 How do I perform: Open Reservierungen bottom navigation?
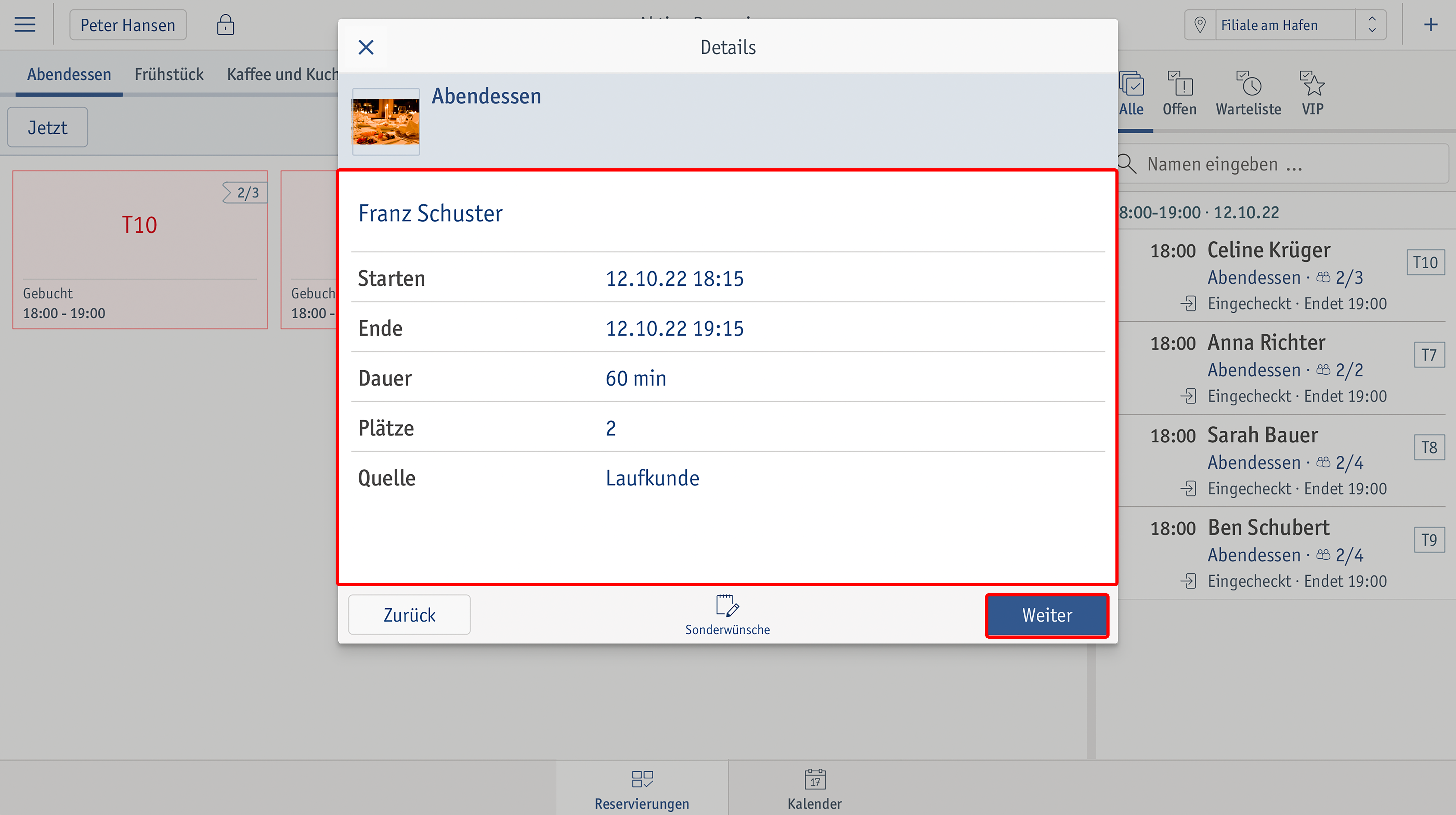click(x=642, y=789)
